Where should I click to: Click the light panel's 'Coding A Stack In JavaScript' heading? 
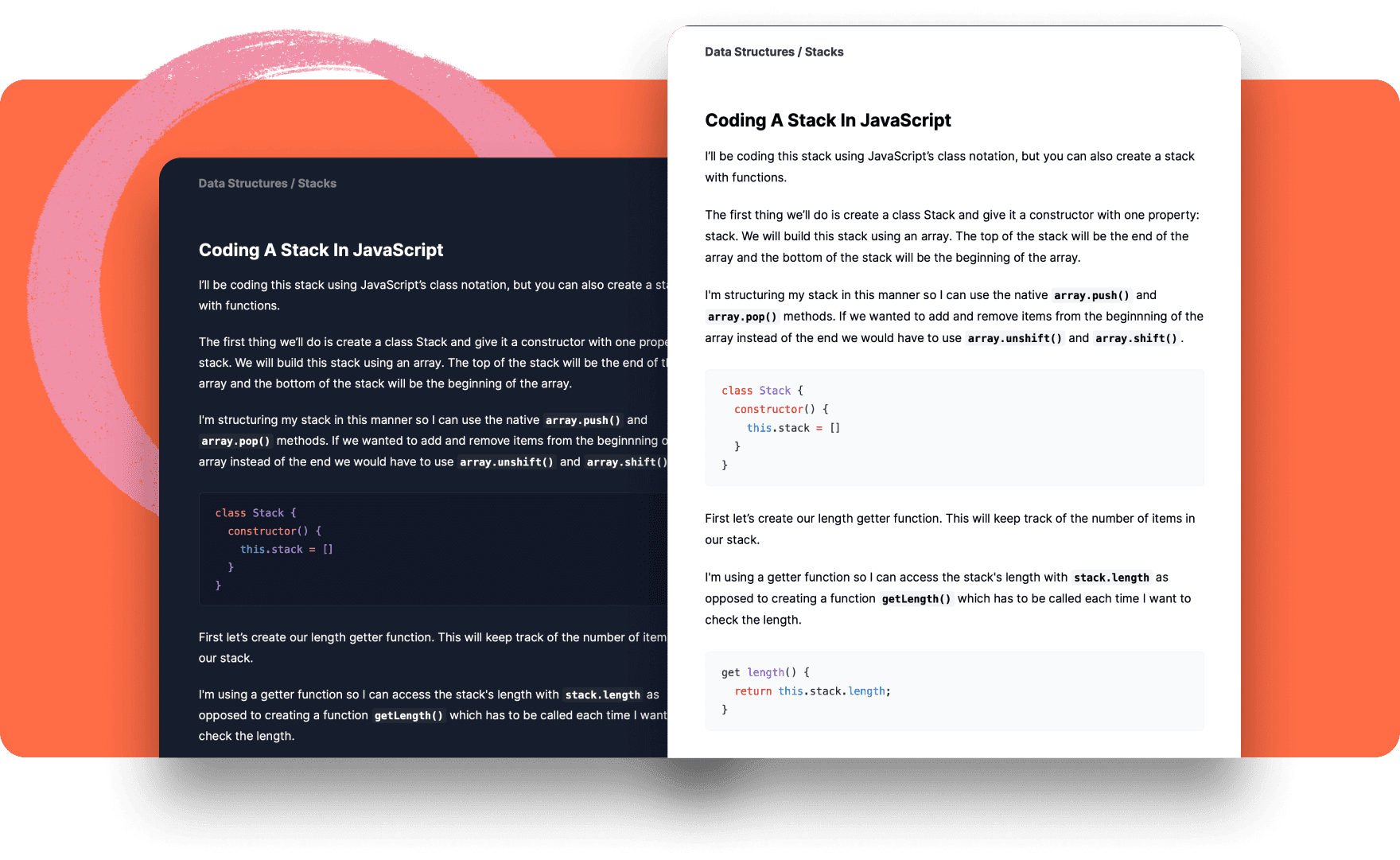click(827, 120)
